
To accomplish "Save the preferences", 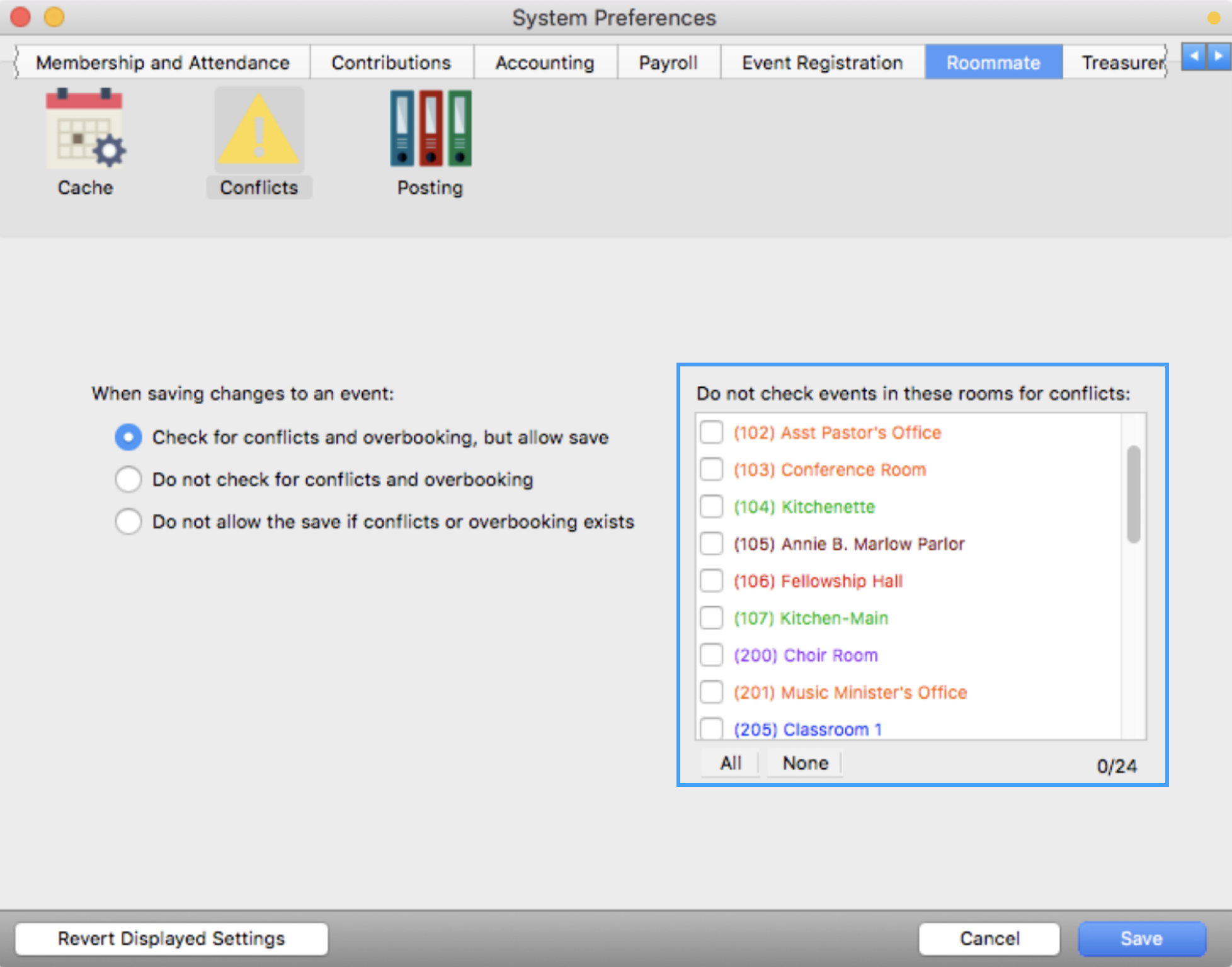I will (1141, 938).
